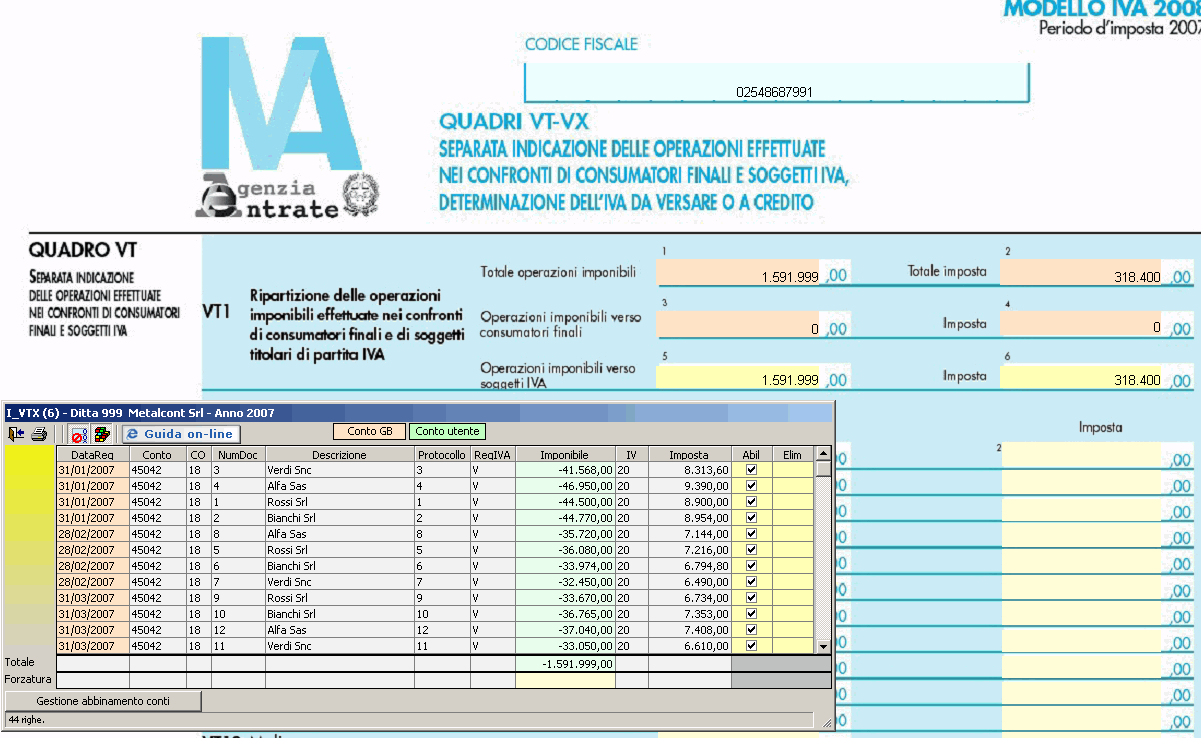
Task: Click the NumDoc column header
Action: click(237, 454)
